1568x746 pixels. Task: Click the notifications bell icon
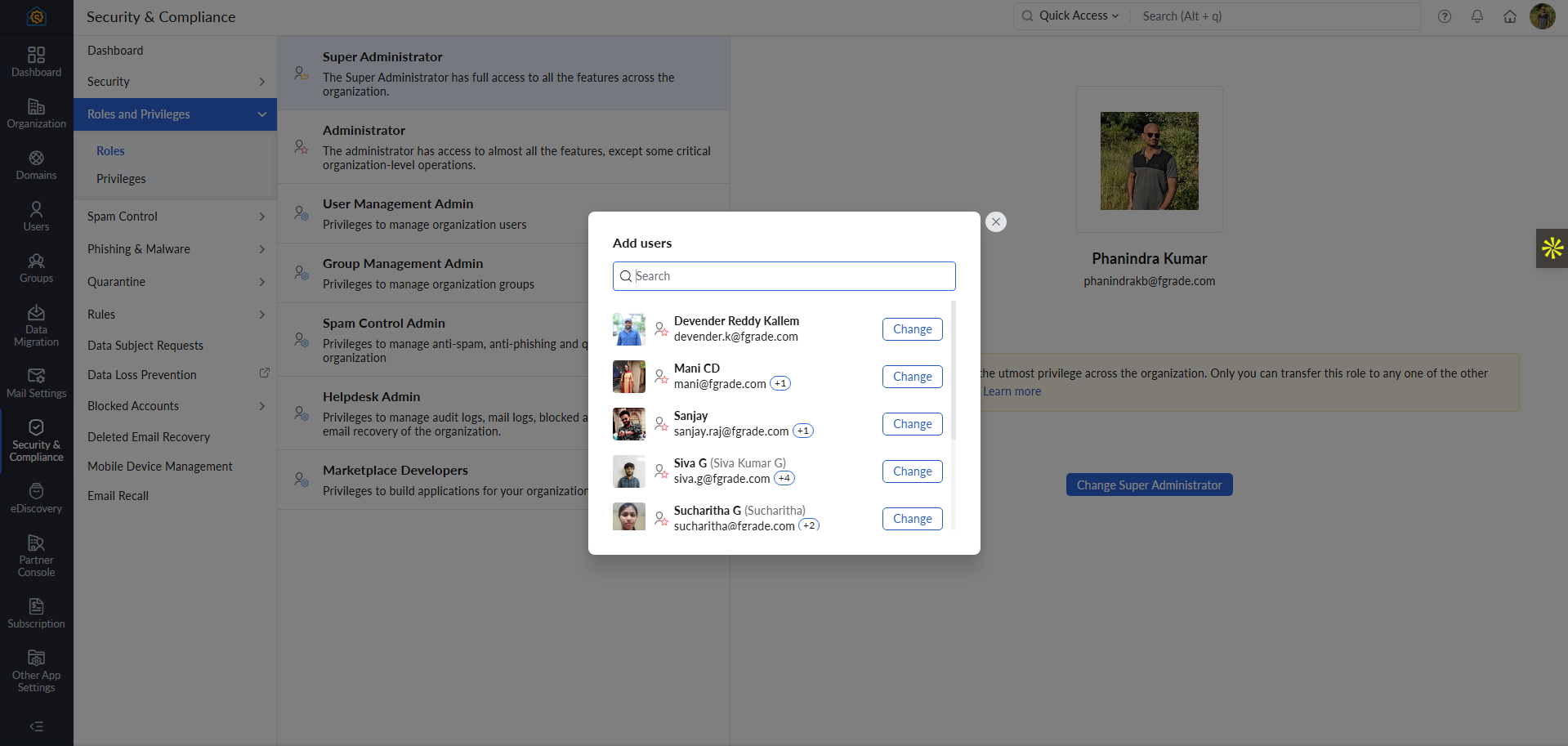click(1476, 16)
